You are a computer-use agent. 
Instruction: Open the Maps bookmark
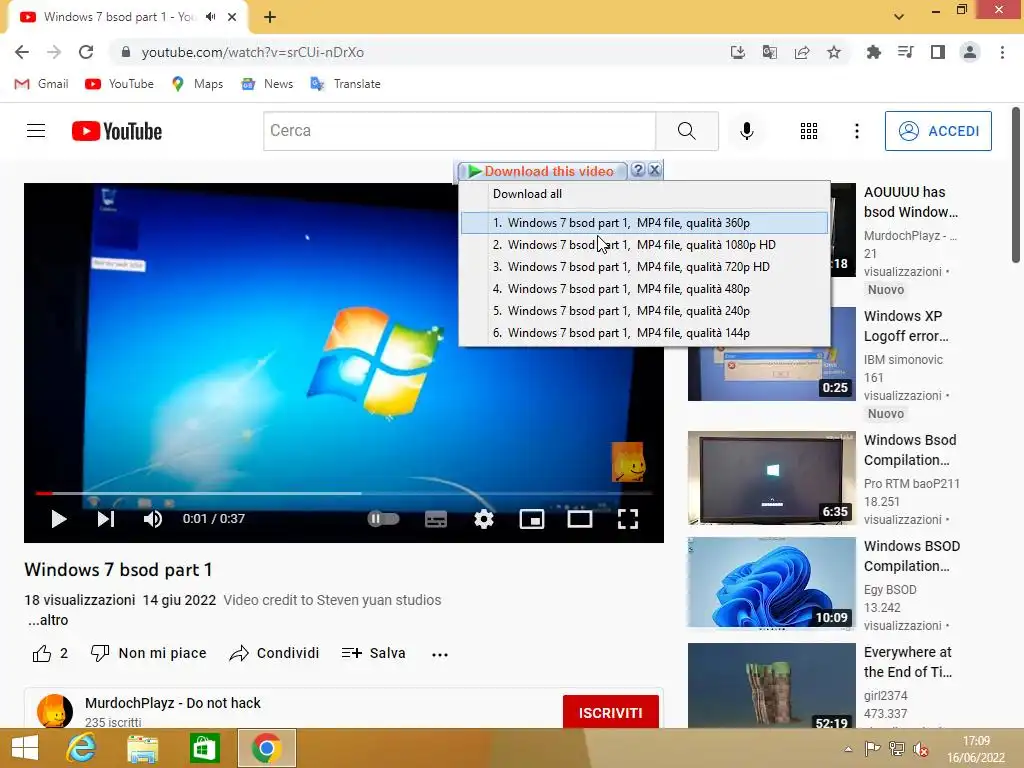[x=197, y=84]
